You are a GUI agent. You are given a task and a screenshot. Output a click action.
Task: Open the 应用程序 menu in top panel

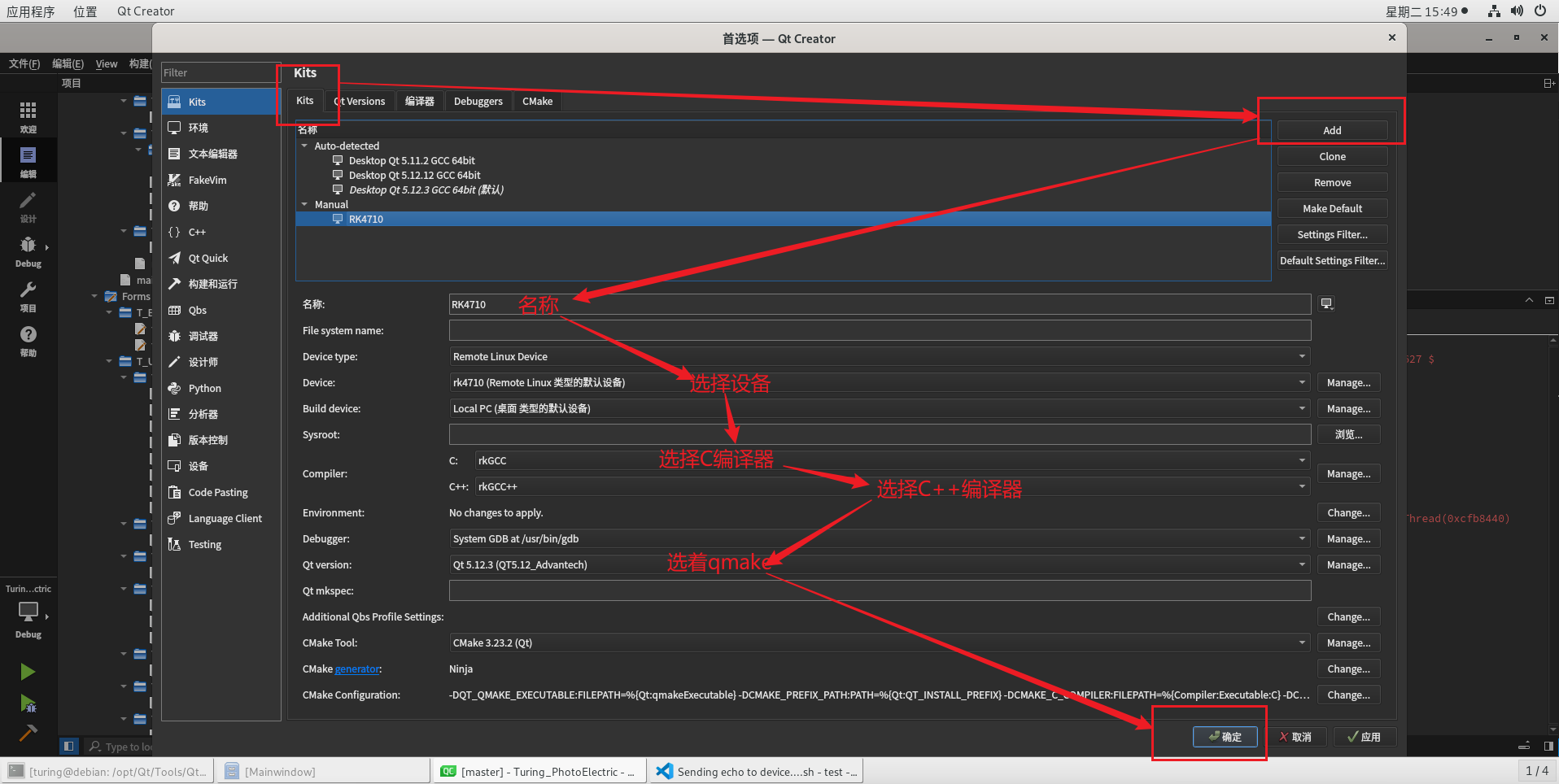pos(31,11)
